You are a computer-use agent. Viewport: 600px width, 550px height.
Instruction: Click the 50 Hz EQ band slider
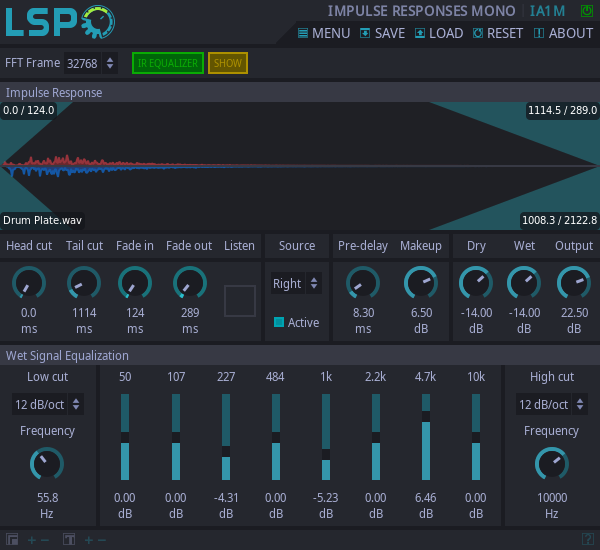click(x=125, y=437)
